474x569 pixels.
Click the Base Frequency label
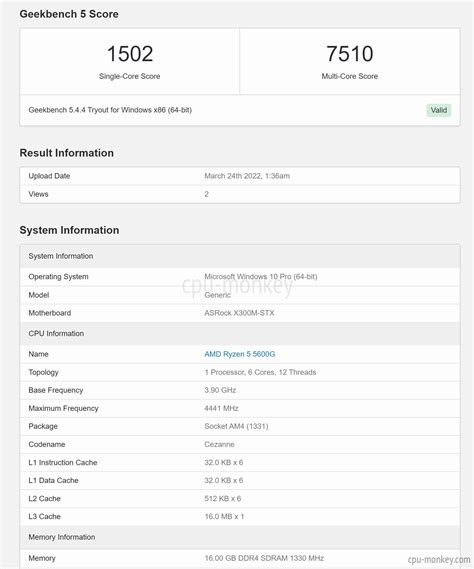[x=56, y=390]
